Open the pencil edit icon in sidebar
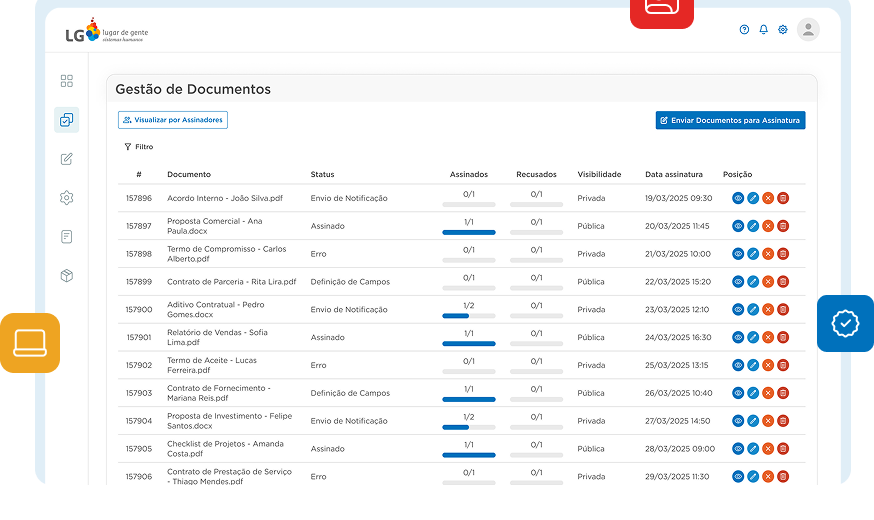Image resolution: width=874 pixels, height=520 pixels. click(x=67, y=159)
